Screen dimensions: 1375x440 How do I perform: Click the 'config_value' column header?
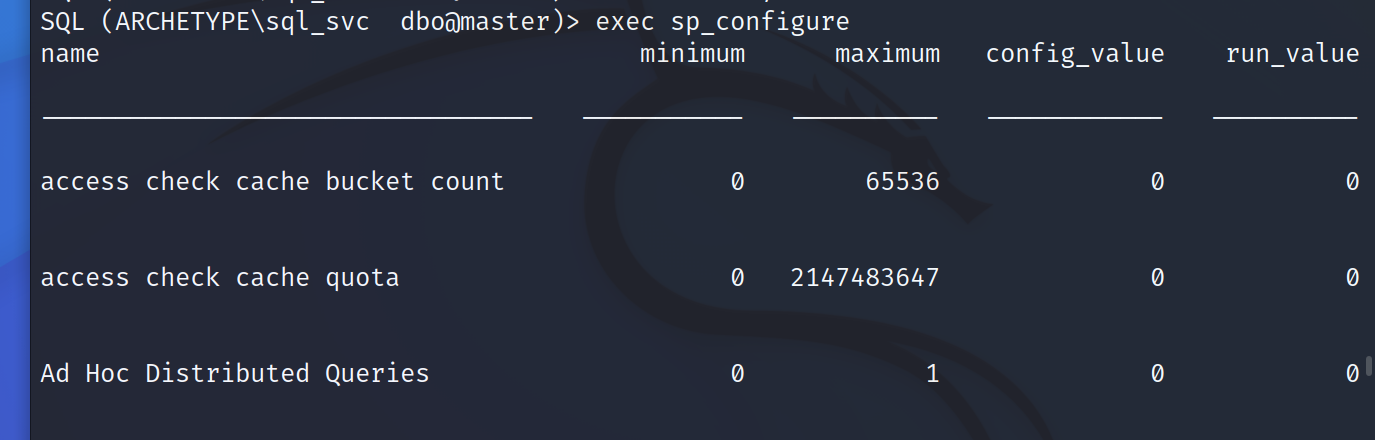[1075, 54]
